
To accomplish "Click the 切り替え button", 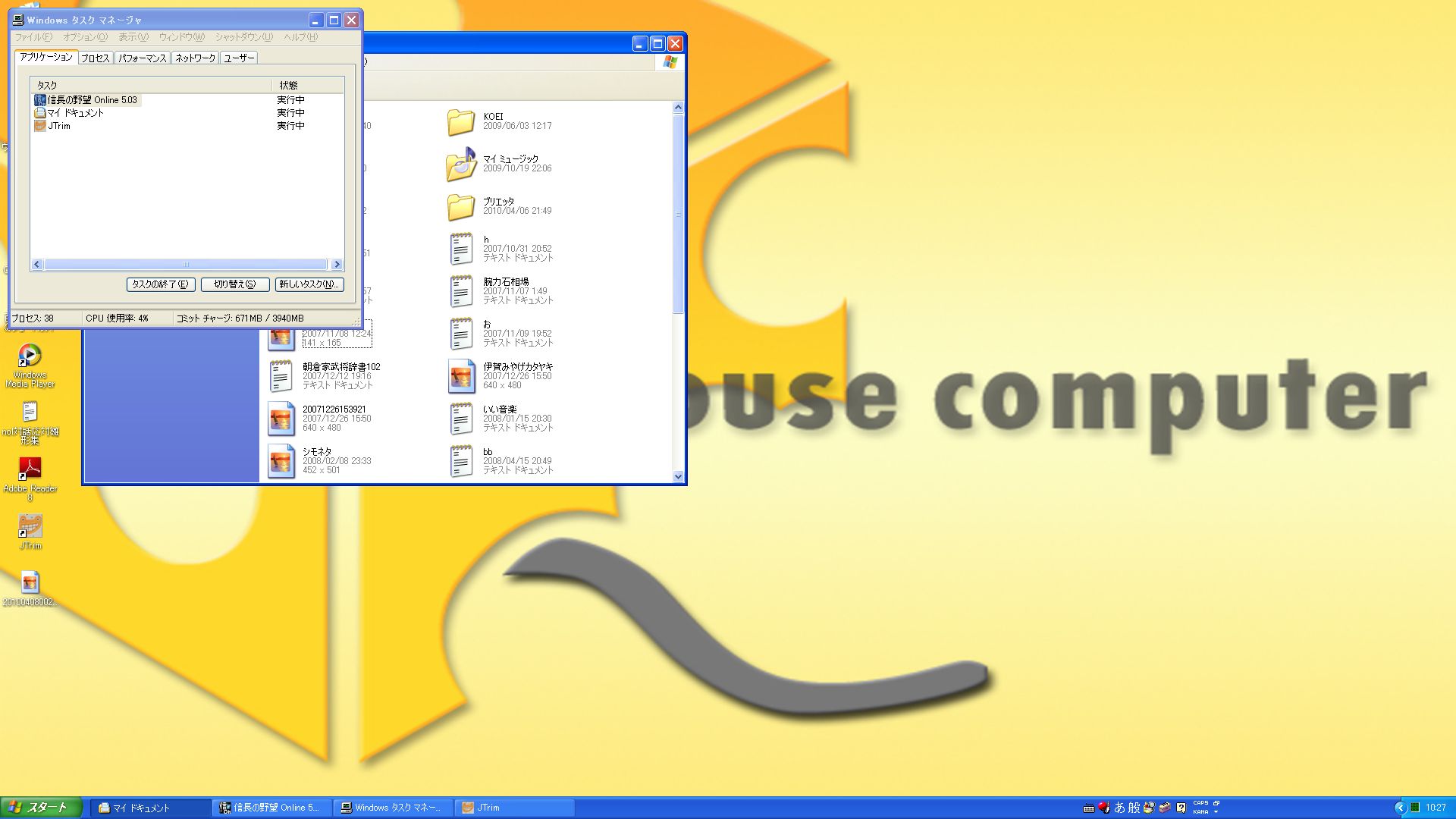I will tap(235, 284).
